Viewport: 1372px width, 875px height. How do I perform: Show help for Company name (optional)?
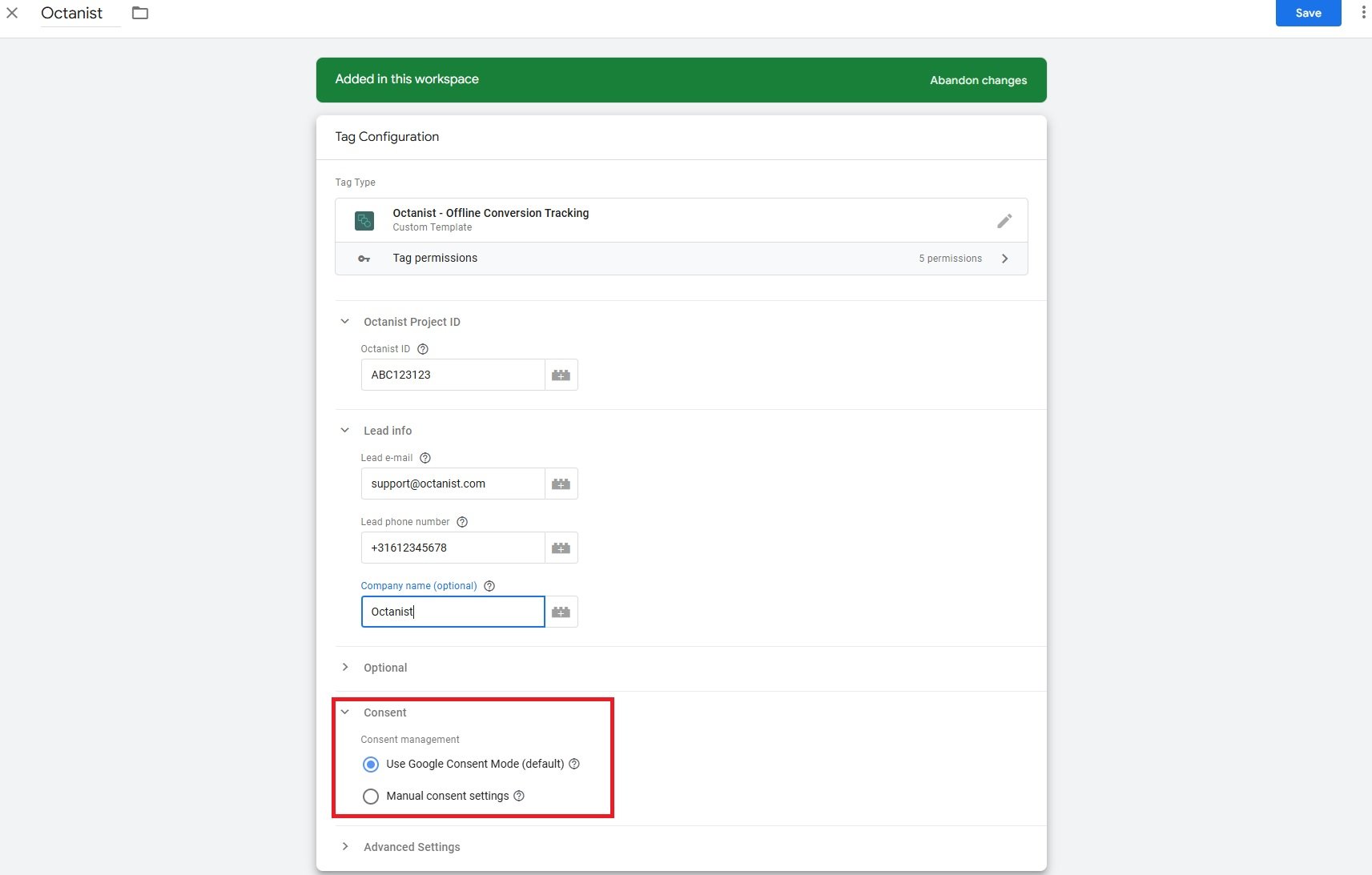tap(489, 586)
